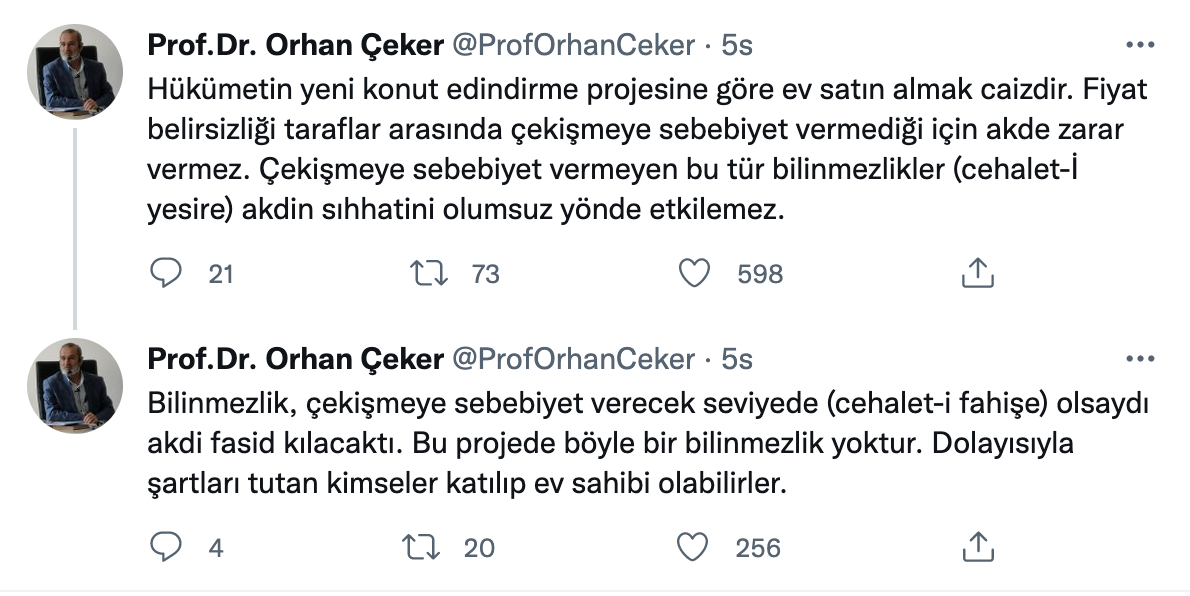
Task: Click @ProfOrhanCeker handle on first tweet
Action: [574, 45]
